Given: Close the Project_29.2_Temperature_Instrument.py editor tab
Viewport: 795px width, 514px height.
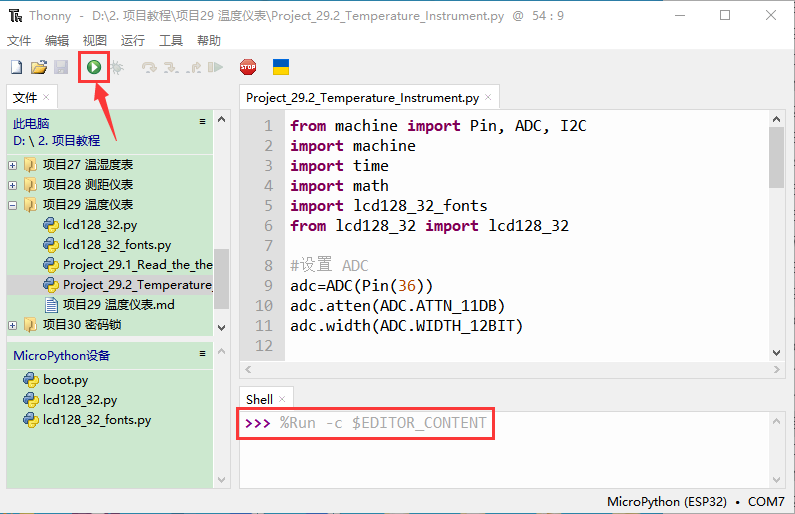Looking at the screenshot, I should tap(488, 98).
